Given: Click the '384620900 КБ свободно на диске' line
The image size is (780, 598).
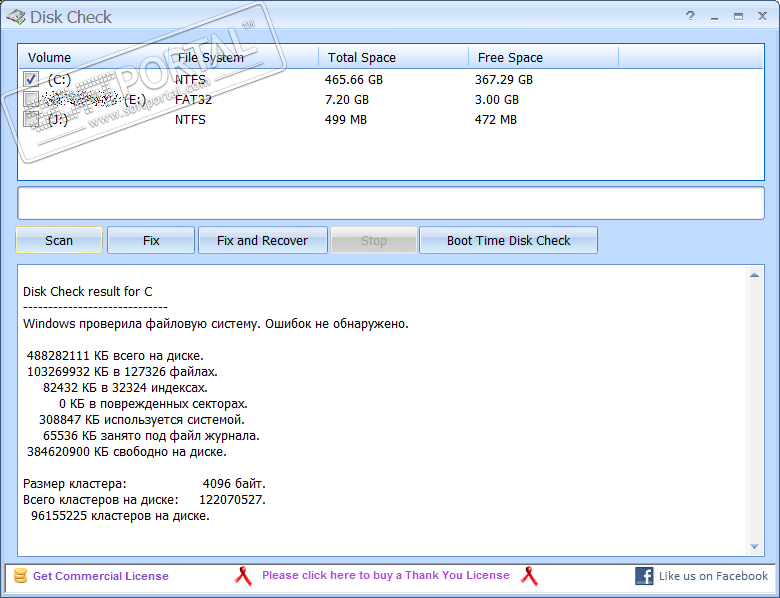Looking at the screenshot, I should [x=127, y=452].
